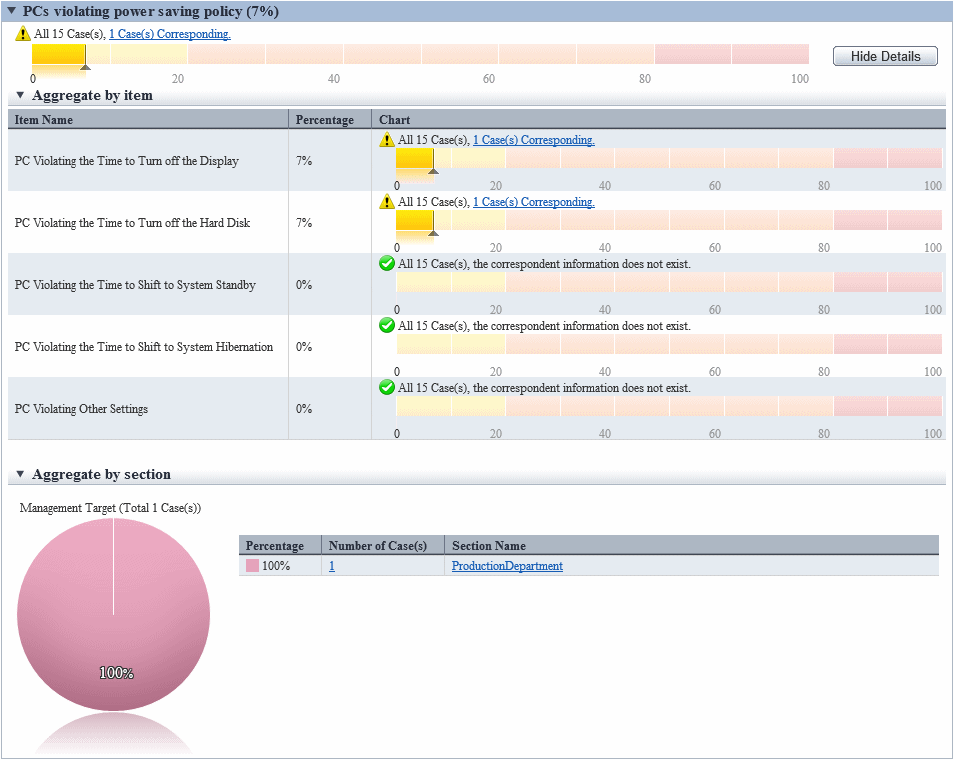
Task: Collapse the PCs violating power saving policy section
Action: 11,11
